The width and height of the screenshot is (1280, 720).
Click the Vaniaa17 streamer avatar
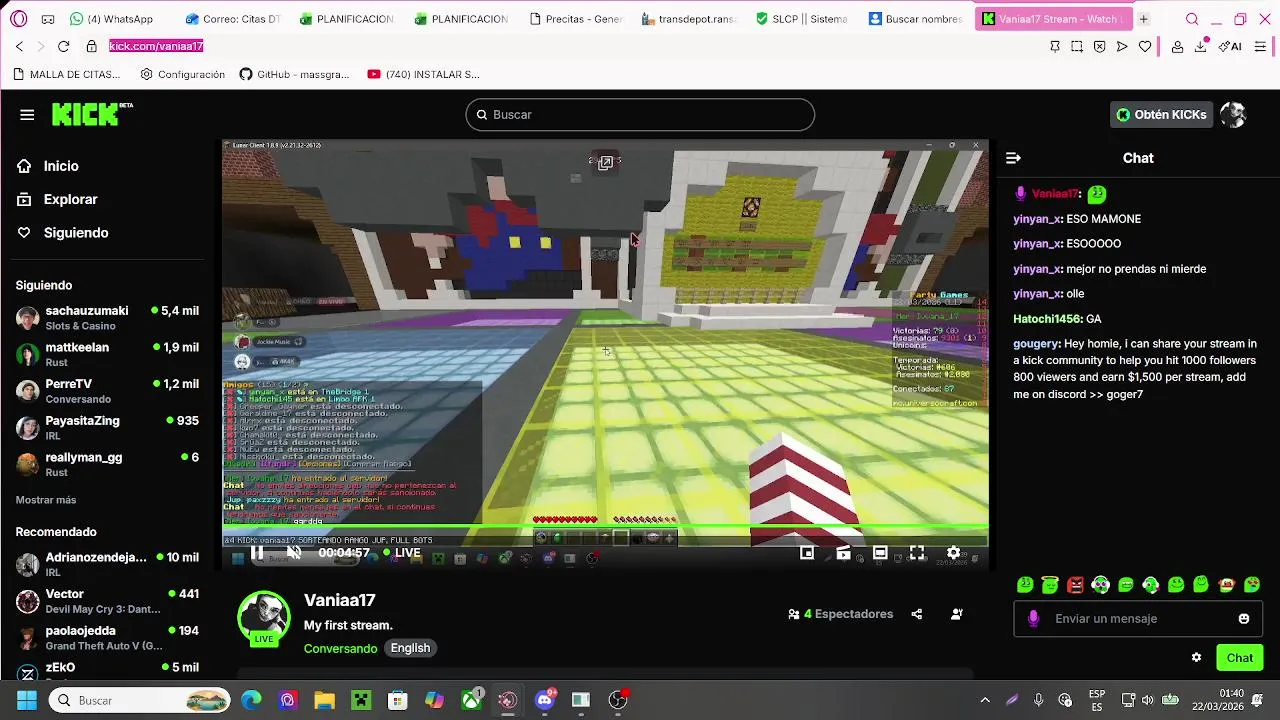263,618
